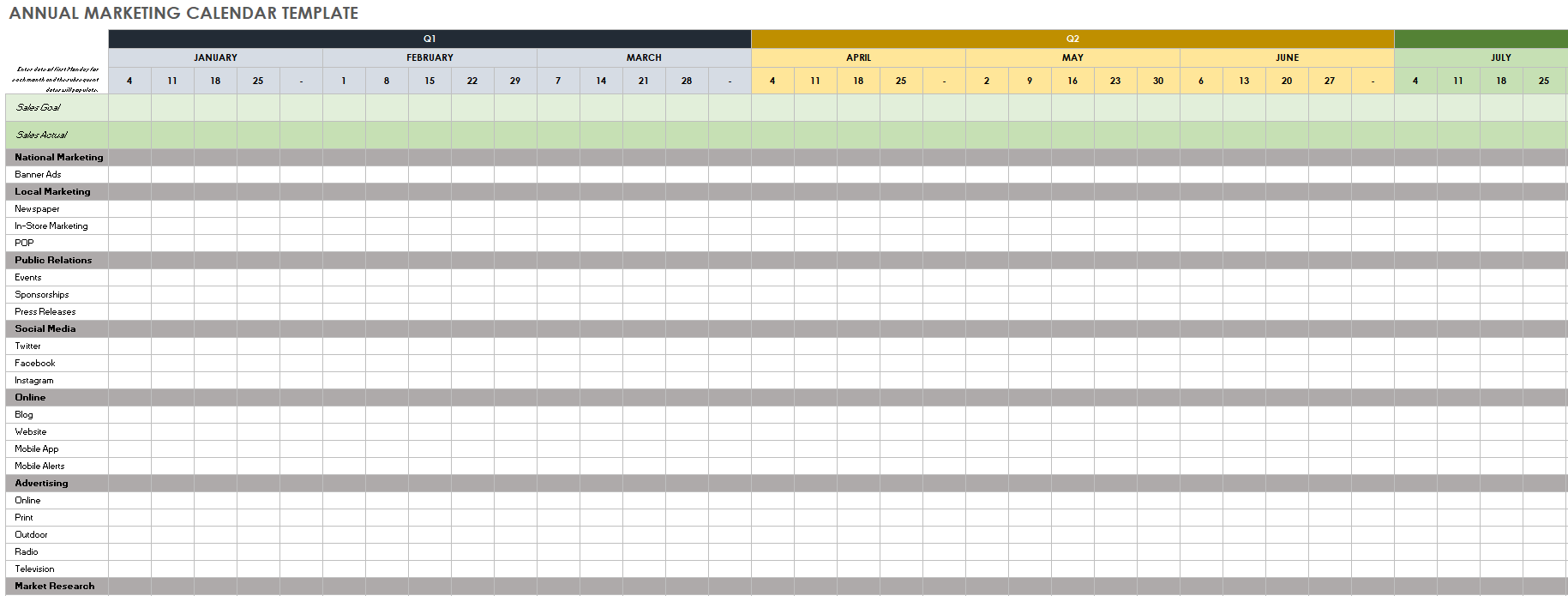Viewport: 1568px width, 596px height.
Task: Click the JANUARY month header
Action: [x=215, y=57]
